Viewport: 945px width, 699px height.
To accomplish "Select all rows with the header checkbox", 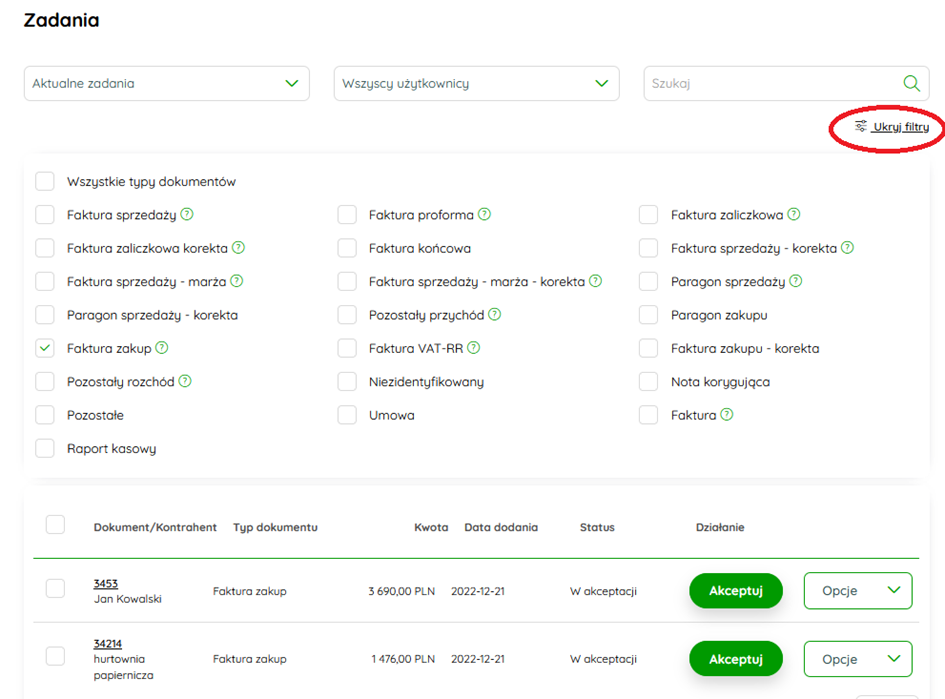I will pos(55,524).
